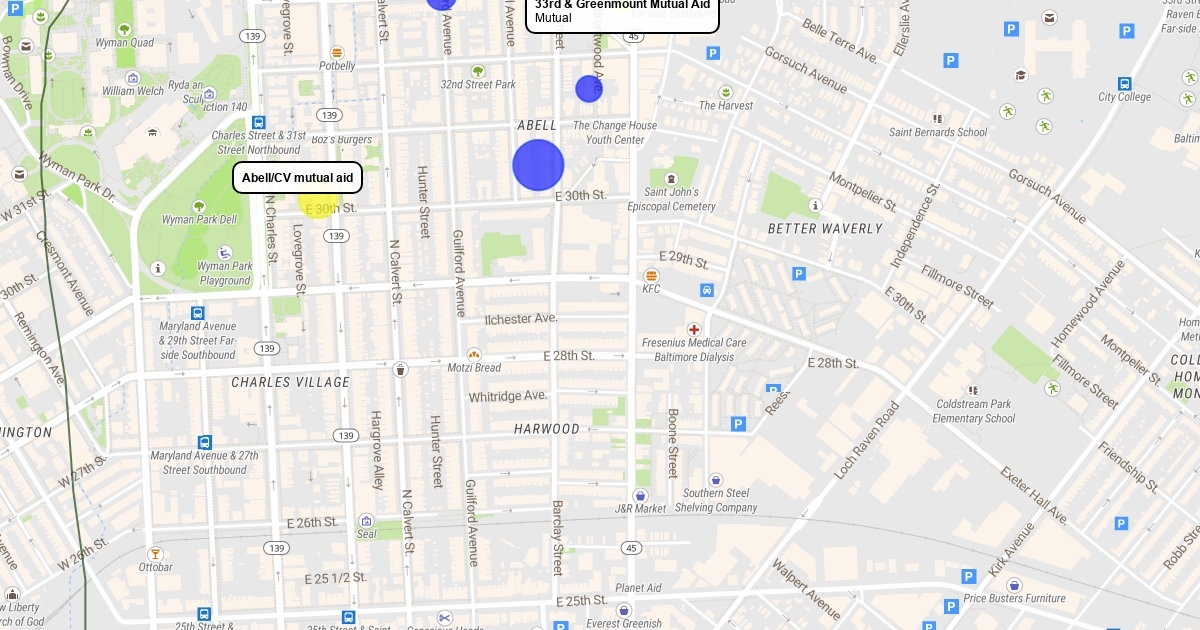Click the Coldstream Park Elementary School icon
Image resolution: width=1200 pixels, height=630 pixels.
[x=973, y=390]
